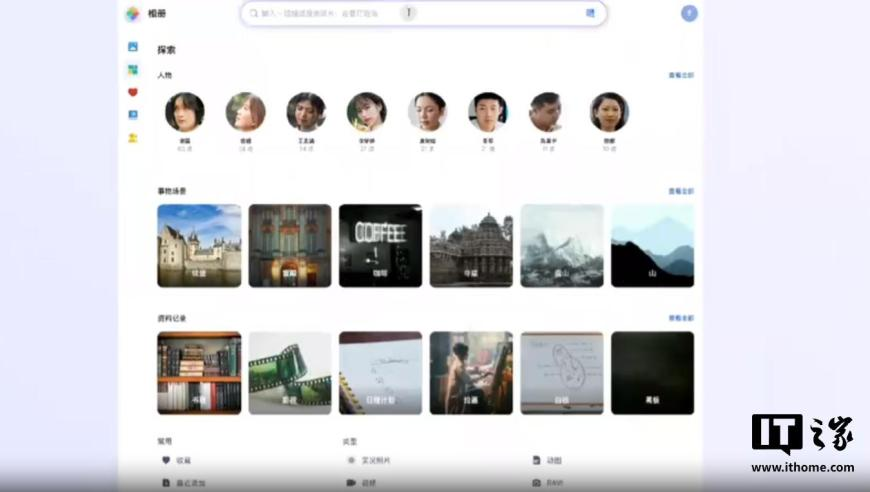Viewport: 870px width, 492px height.
Task: Click the 类型 section label
Action: click(x=350, y=442)
